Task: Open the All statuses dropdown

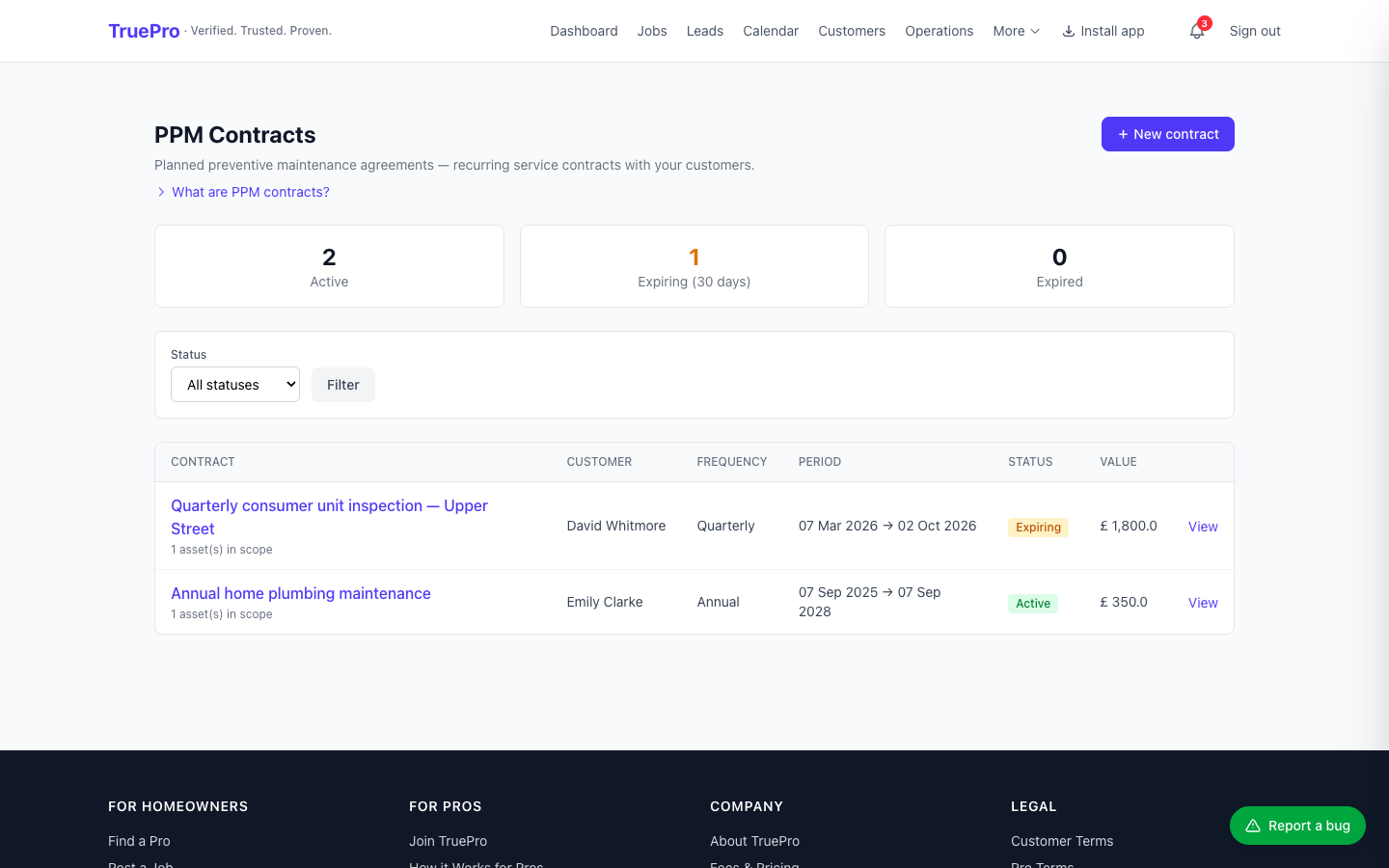Action: (x=235, y=385)
